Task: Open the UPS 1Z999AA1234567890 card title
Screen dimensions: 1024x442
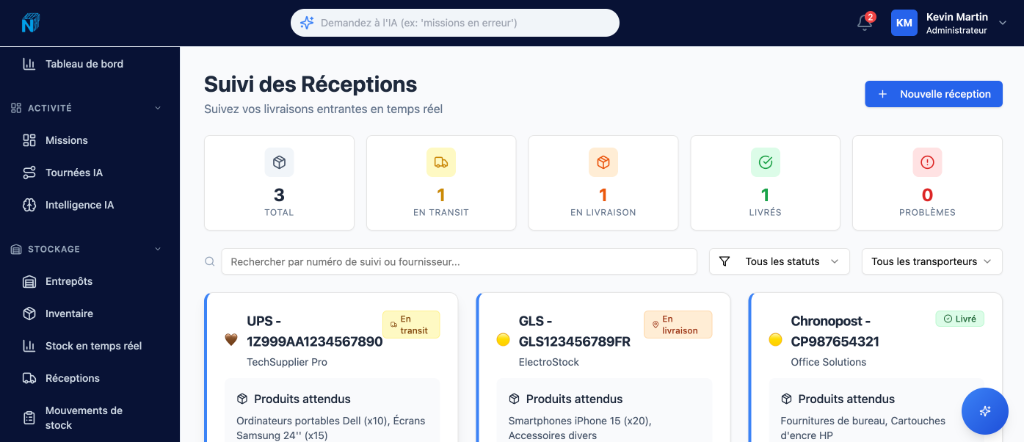Action: pyautogui.click(x=315, y=331)
